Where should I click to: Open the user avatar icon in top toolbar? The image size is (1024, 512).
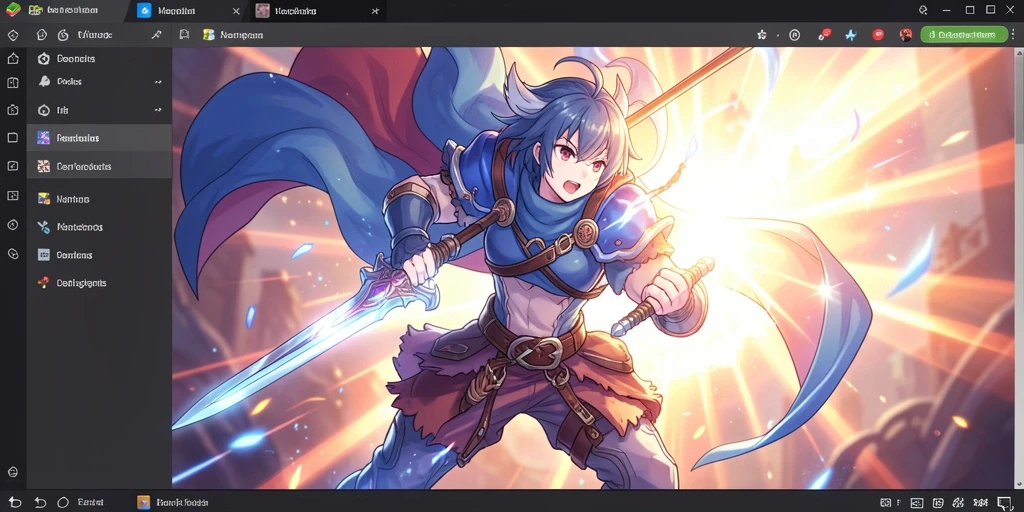(905, 35)
